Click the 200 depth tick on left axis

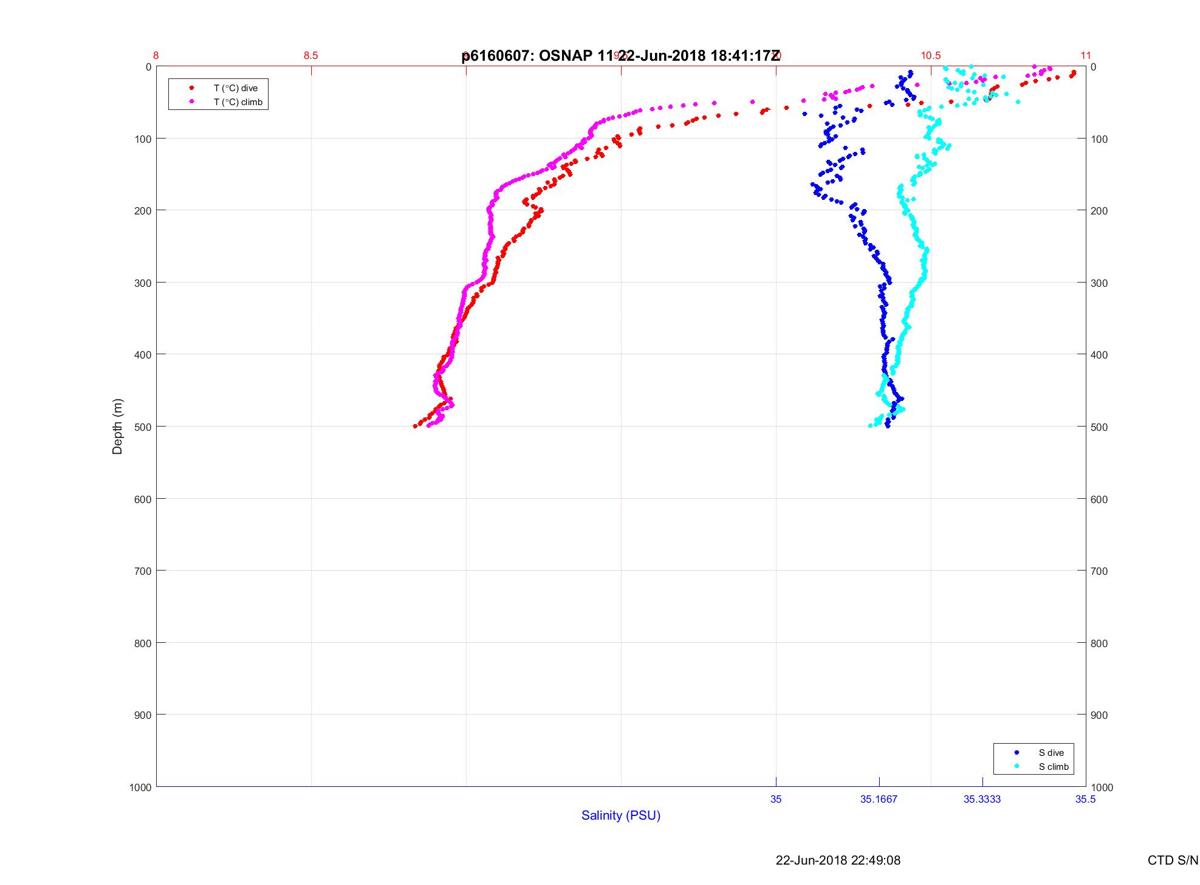click(x=142, y=211)
